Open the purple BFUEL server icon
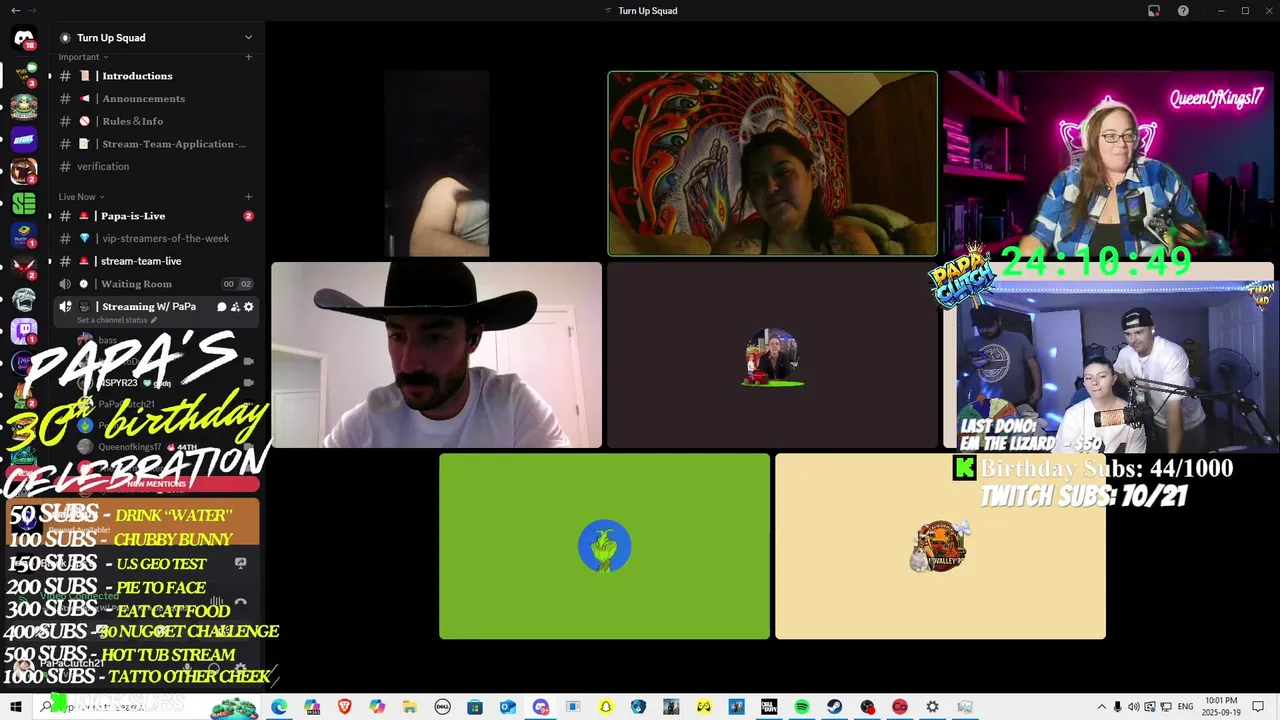 24,139
